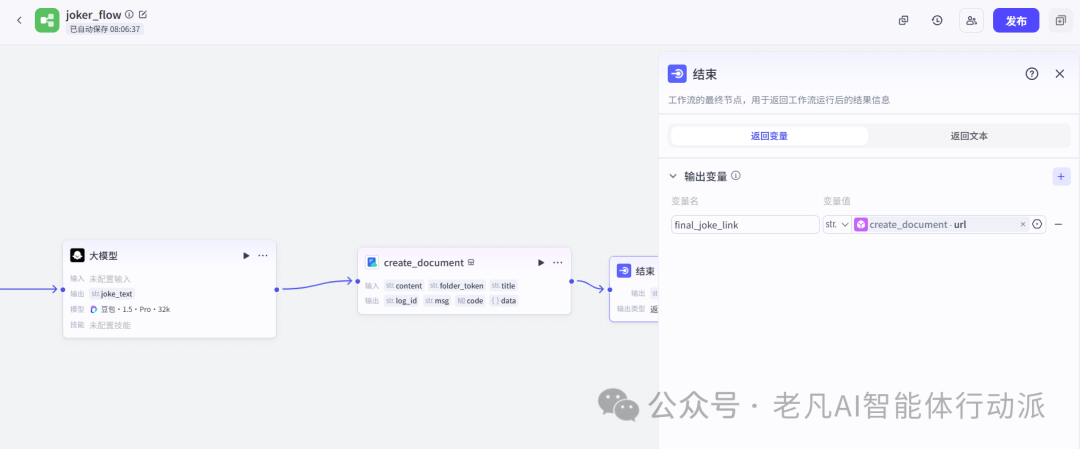Click the data output tag
This screenshot has height=449, width=1080.
click(x=503, y=301)
